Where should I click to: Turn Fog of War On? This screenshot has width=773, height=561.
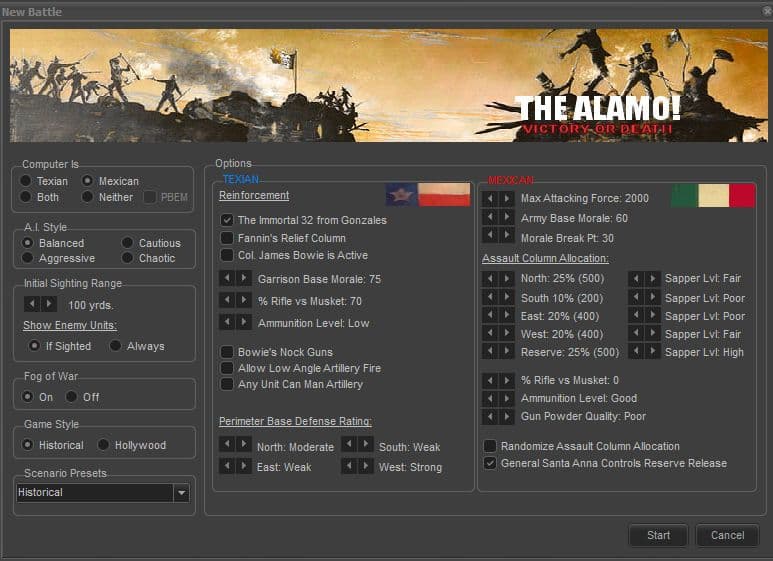click(x=28, y=396)
